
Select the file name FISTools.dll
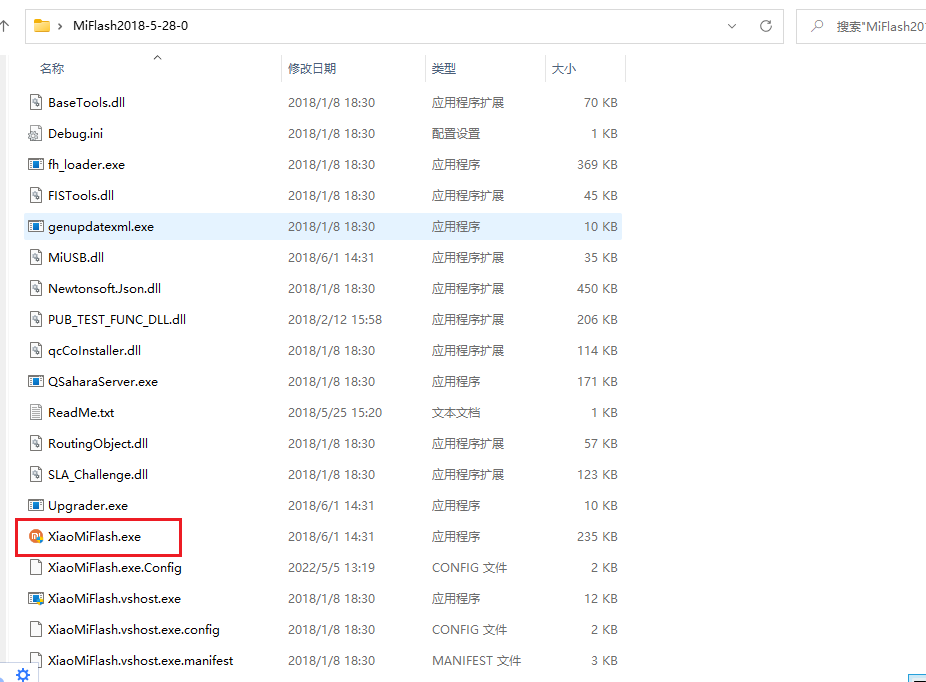81,195
